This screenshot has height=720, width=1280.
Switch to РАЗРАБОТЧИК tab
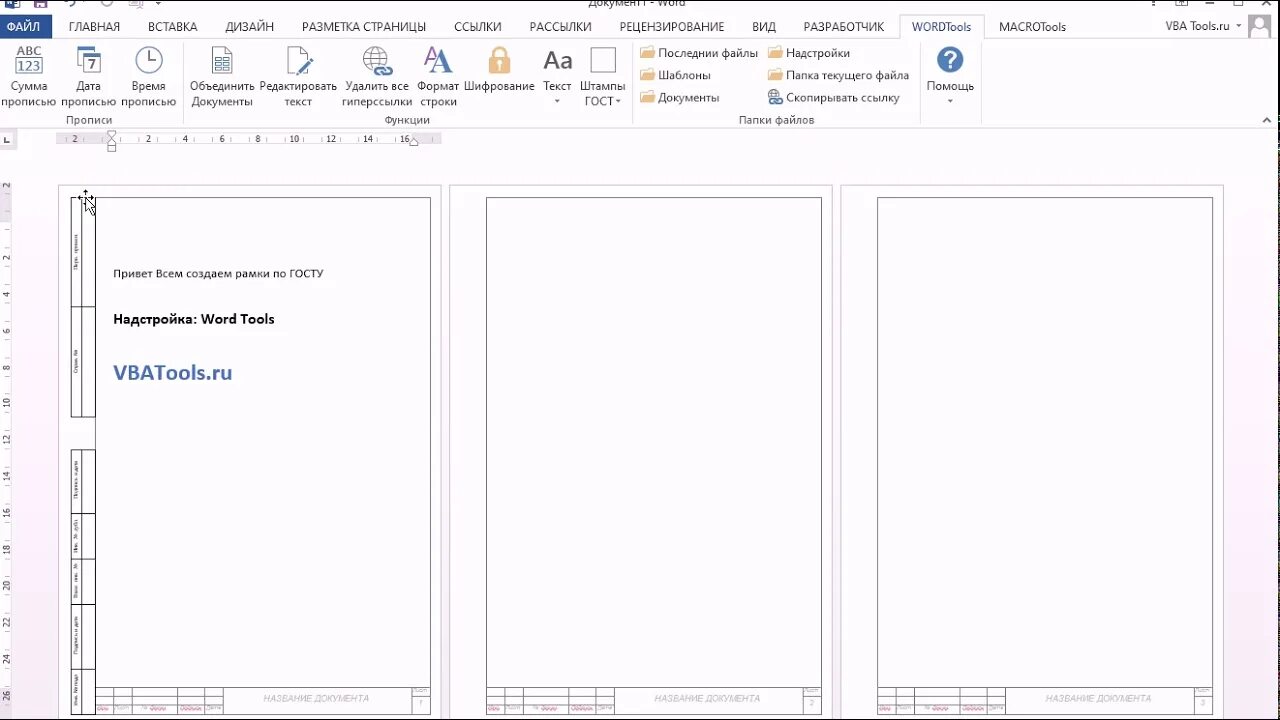(844, 27)
